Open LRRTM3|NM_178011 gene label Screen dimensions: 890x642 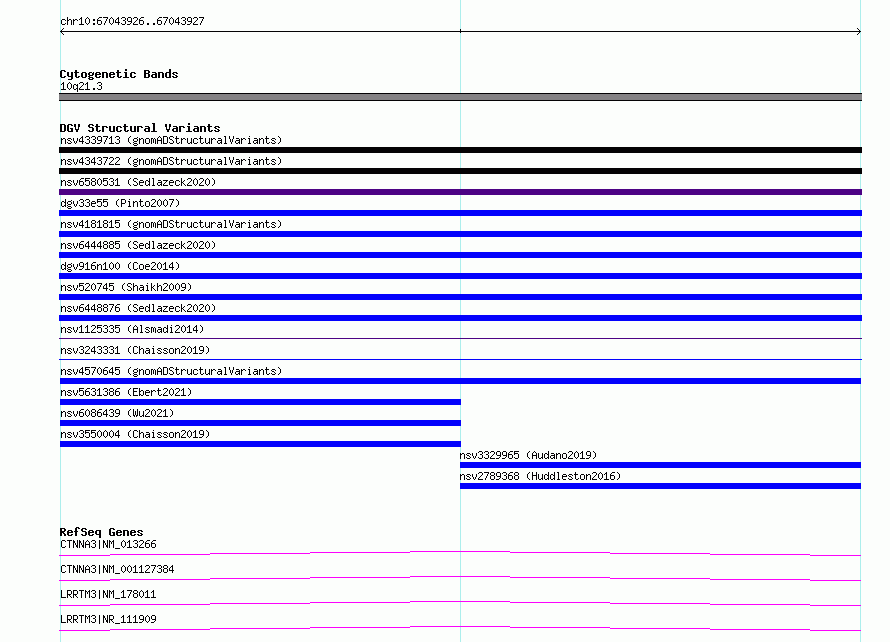click(x=108, y=594)
